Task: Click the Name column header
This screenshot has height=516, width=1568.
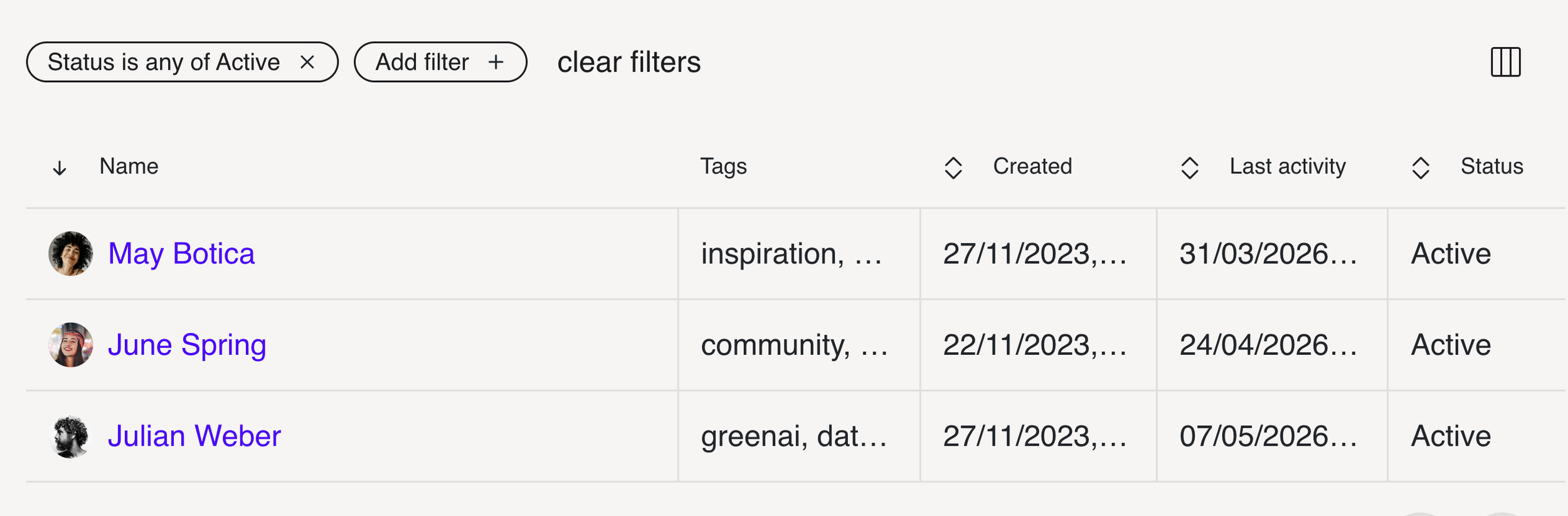Action: [129, 167]
